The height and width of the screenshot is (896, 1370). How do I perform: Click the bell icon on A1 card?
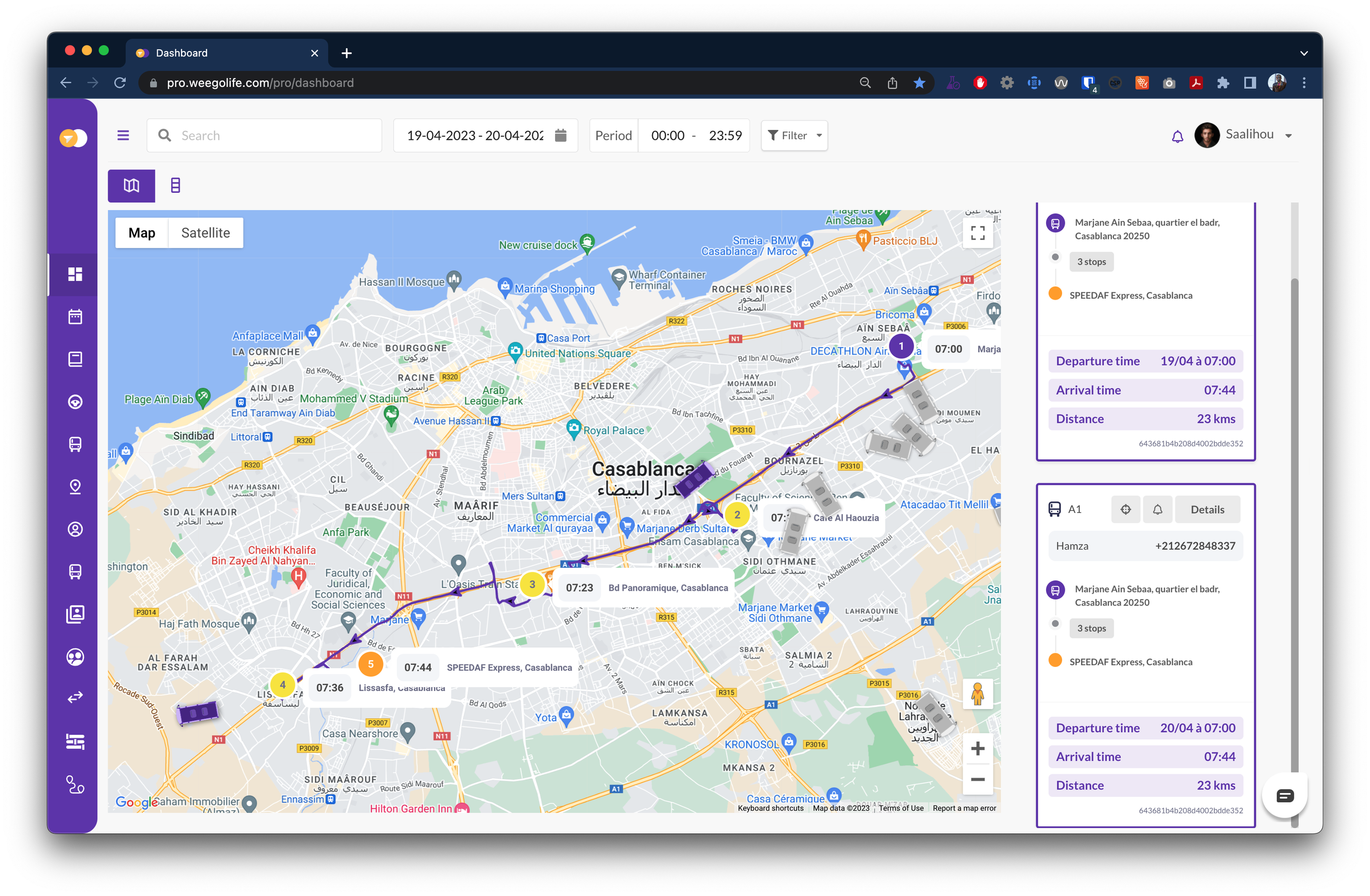pyautogui.click(x=1157, y=509)
